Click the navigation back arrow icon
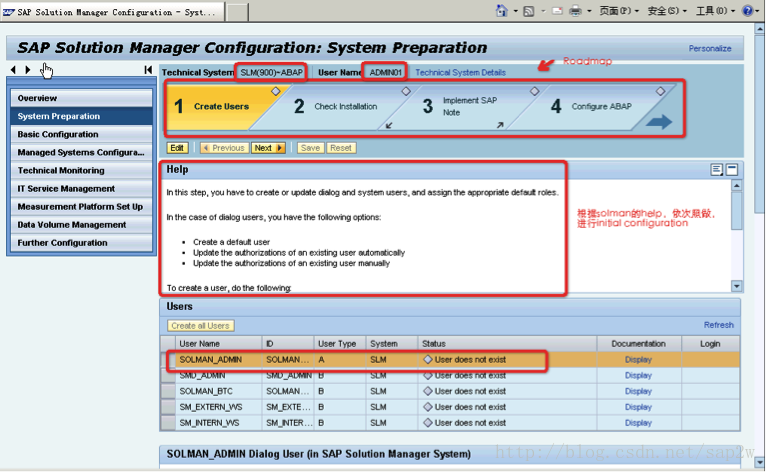Screen dimensions: 766x472 (13, 70)
